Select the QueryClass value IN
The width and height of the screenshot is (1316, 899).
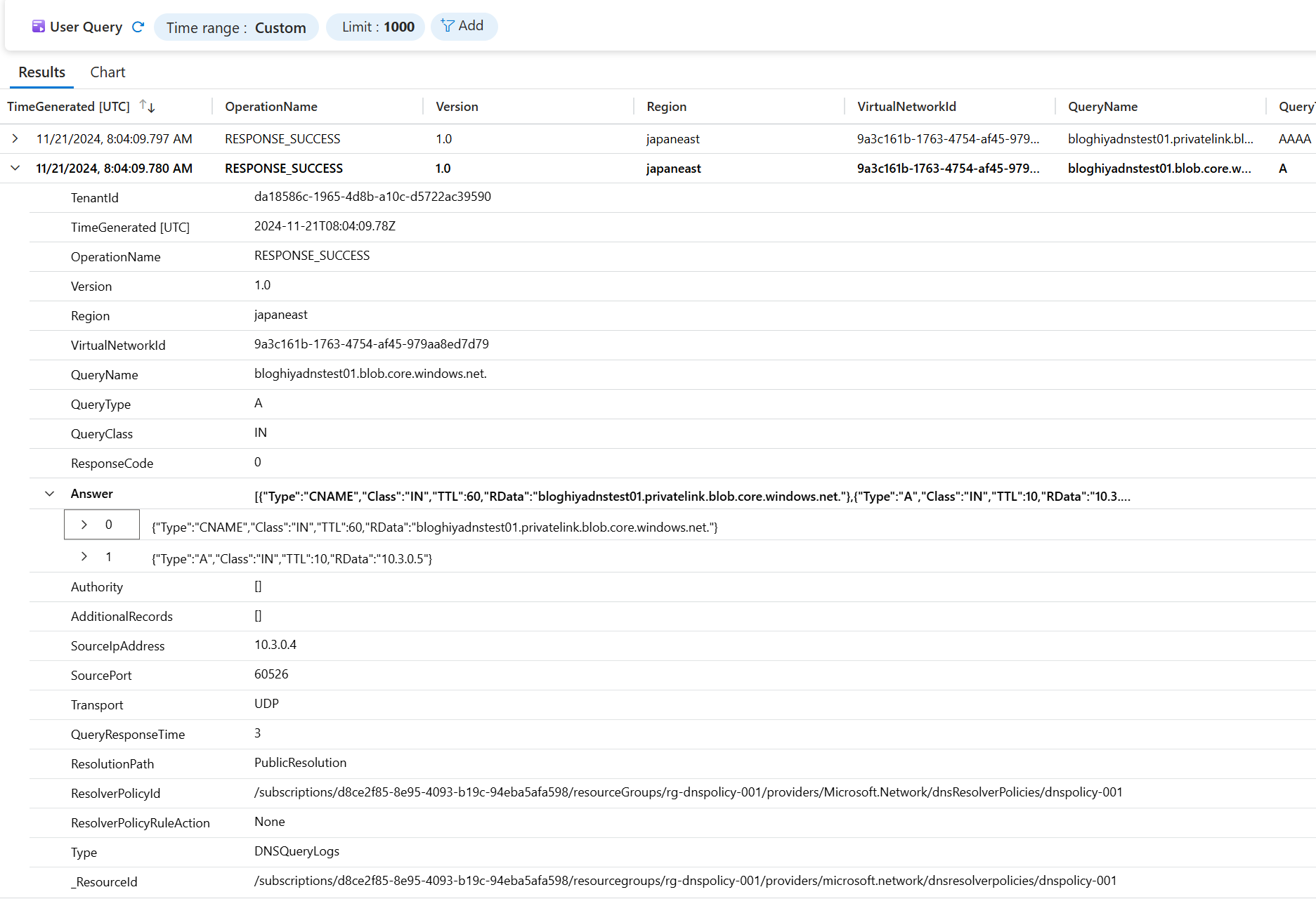(261, 433)
